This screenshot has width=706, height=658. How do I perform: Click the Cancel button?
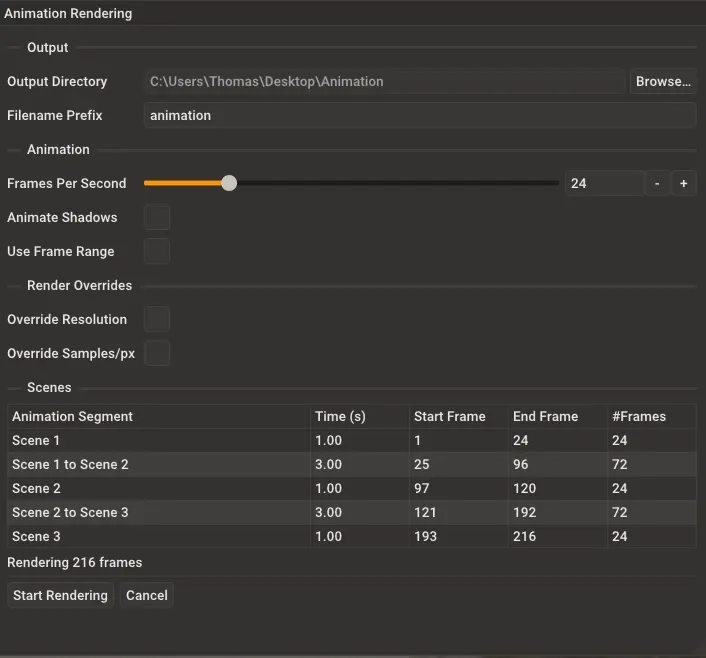click(147, 595)
